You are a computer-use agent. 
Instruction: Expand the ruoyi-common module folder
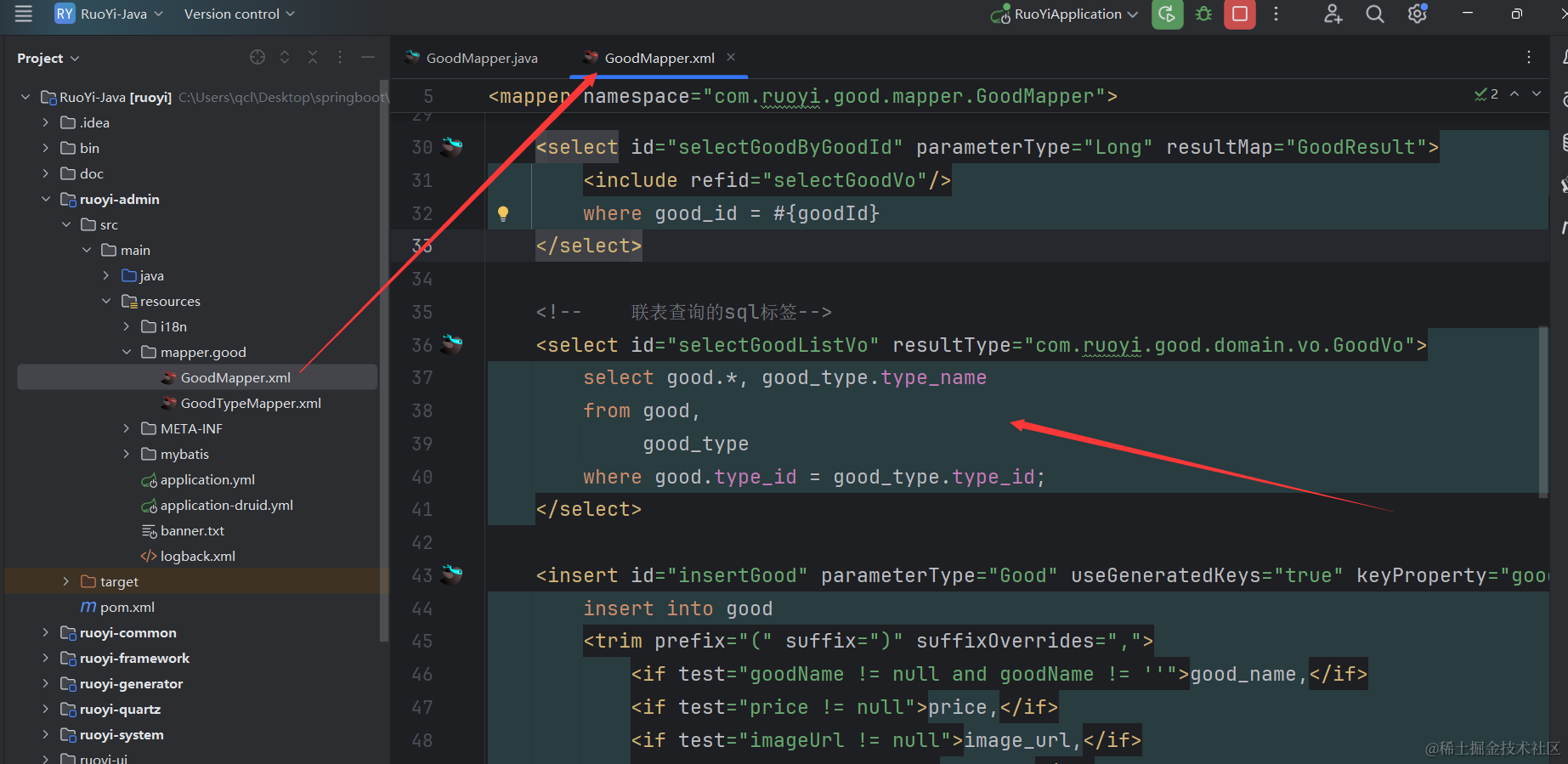[x=46, y=632]
